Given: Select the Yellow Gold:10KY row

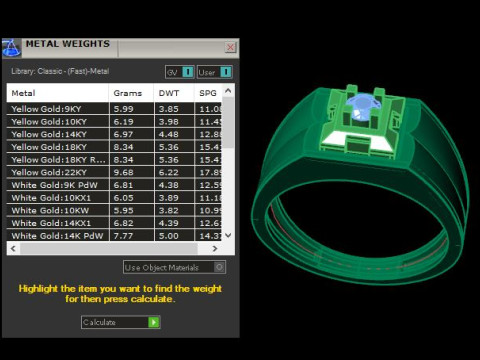Looking at the screenshot, I should [x=114, y=122].
